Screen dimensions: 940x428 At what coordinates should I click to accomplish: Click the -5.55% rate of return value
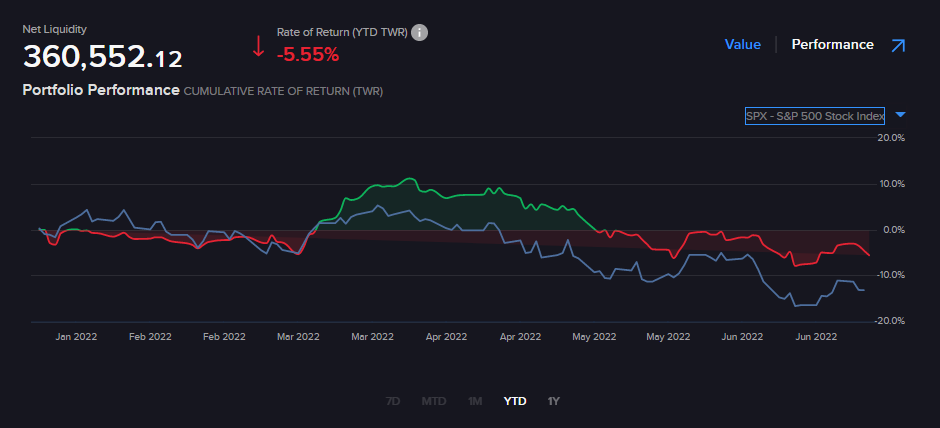point(308,54)
